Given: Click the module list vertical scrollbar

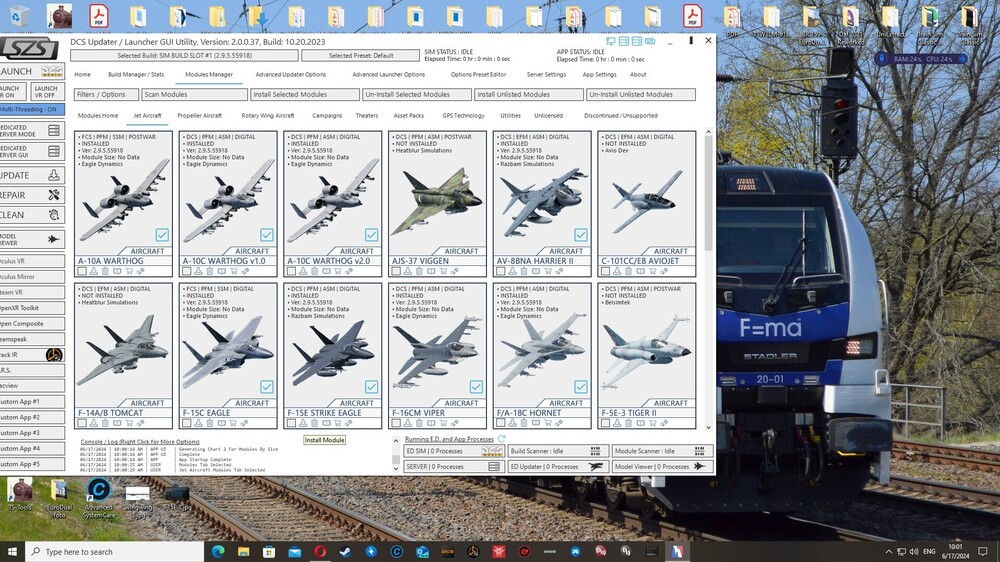Looking at the screenshot, I should 708,193.
